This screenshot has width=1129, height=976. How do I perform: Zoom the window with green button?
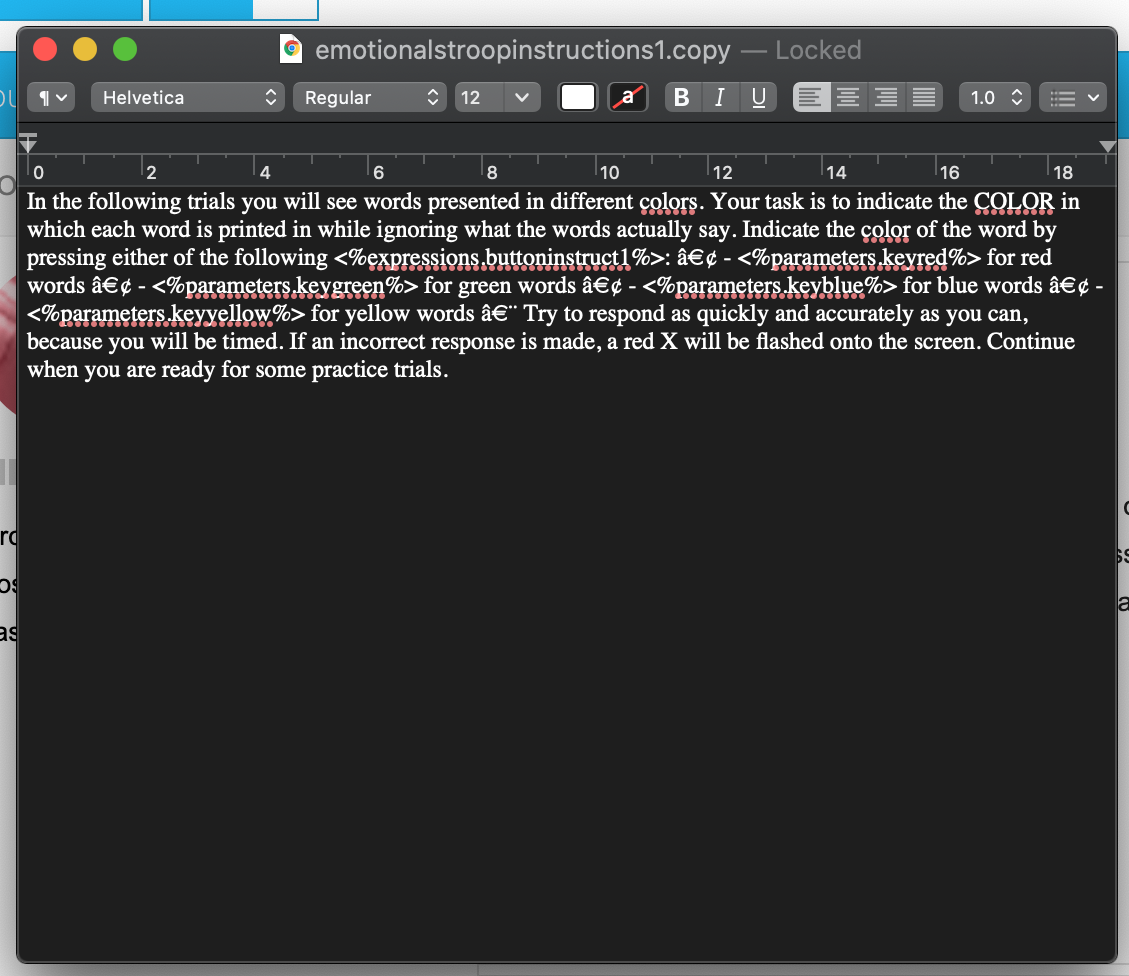[x=125, y=49]
